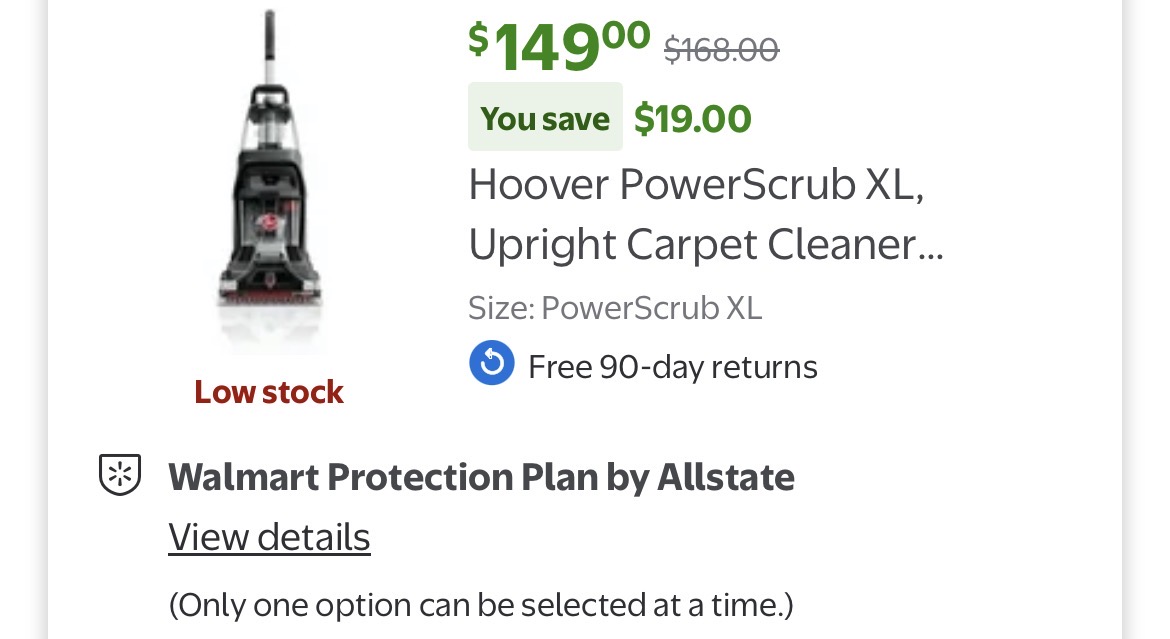Open View details for the protection plan
Screen dimensions: 1170x639
point(269,537)
